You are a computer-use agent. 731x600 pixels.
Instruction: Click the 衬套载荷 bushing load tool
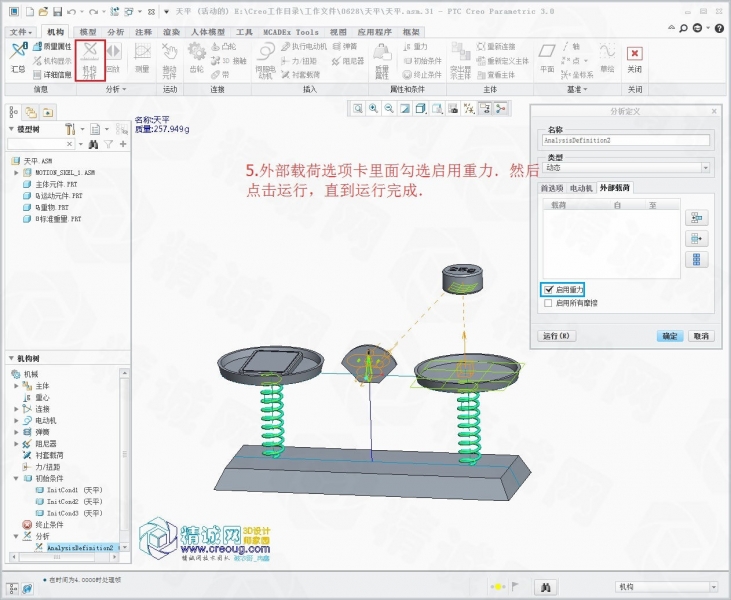pos(301,75)
